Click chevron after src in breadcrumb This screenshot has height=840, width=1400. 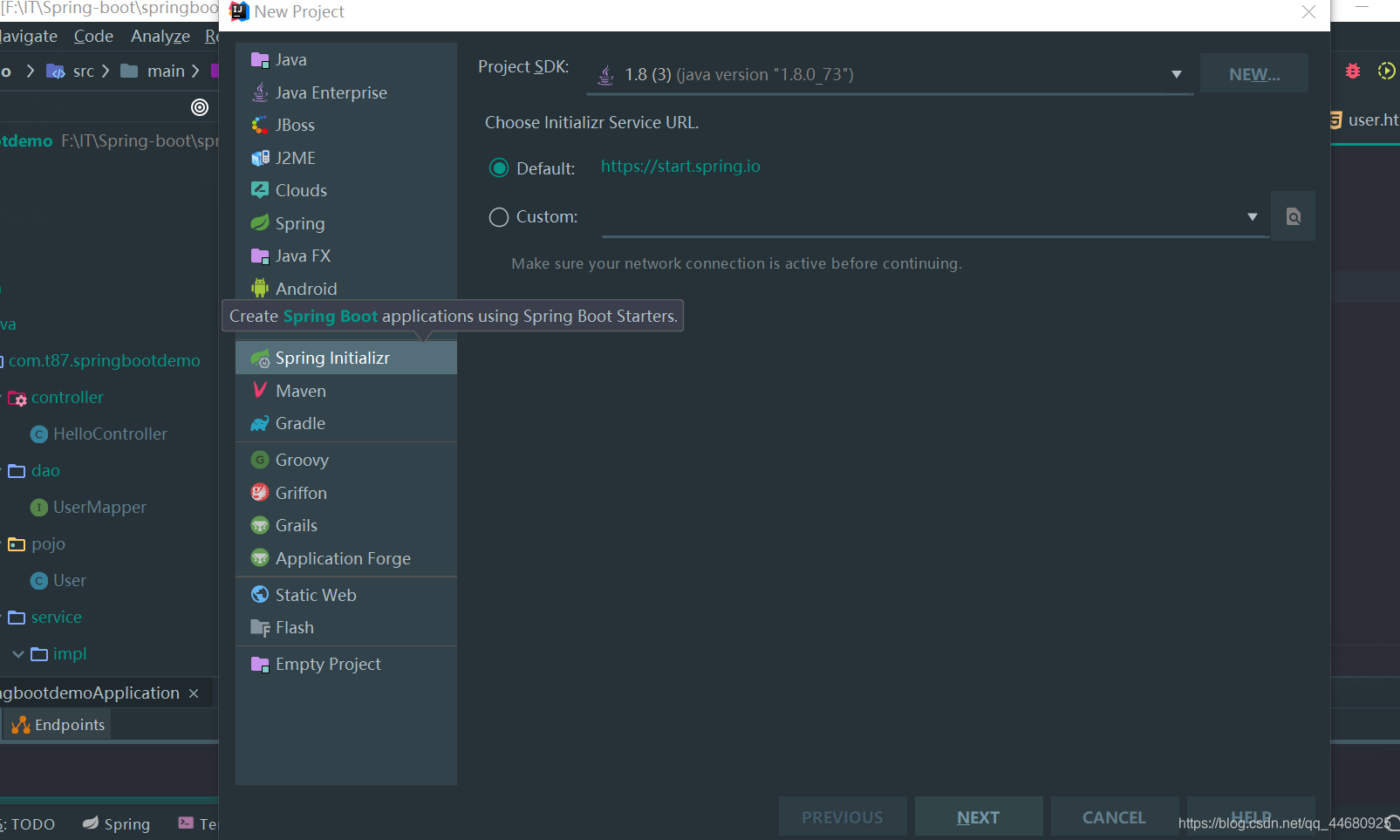(106, 71)
